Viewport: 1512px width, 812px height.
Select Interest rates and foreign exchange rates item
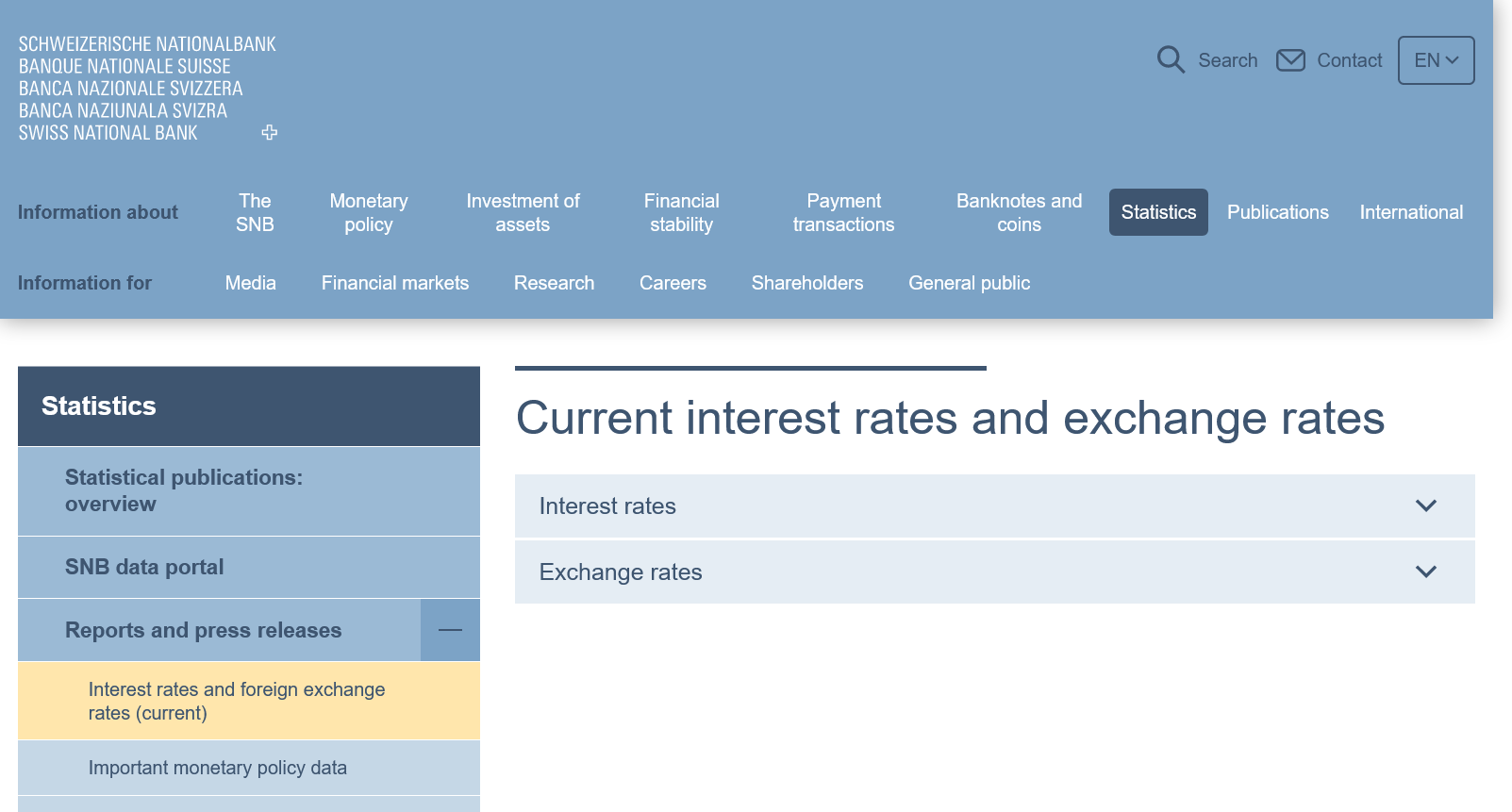(x=237, y=701)
